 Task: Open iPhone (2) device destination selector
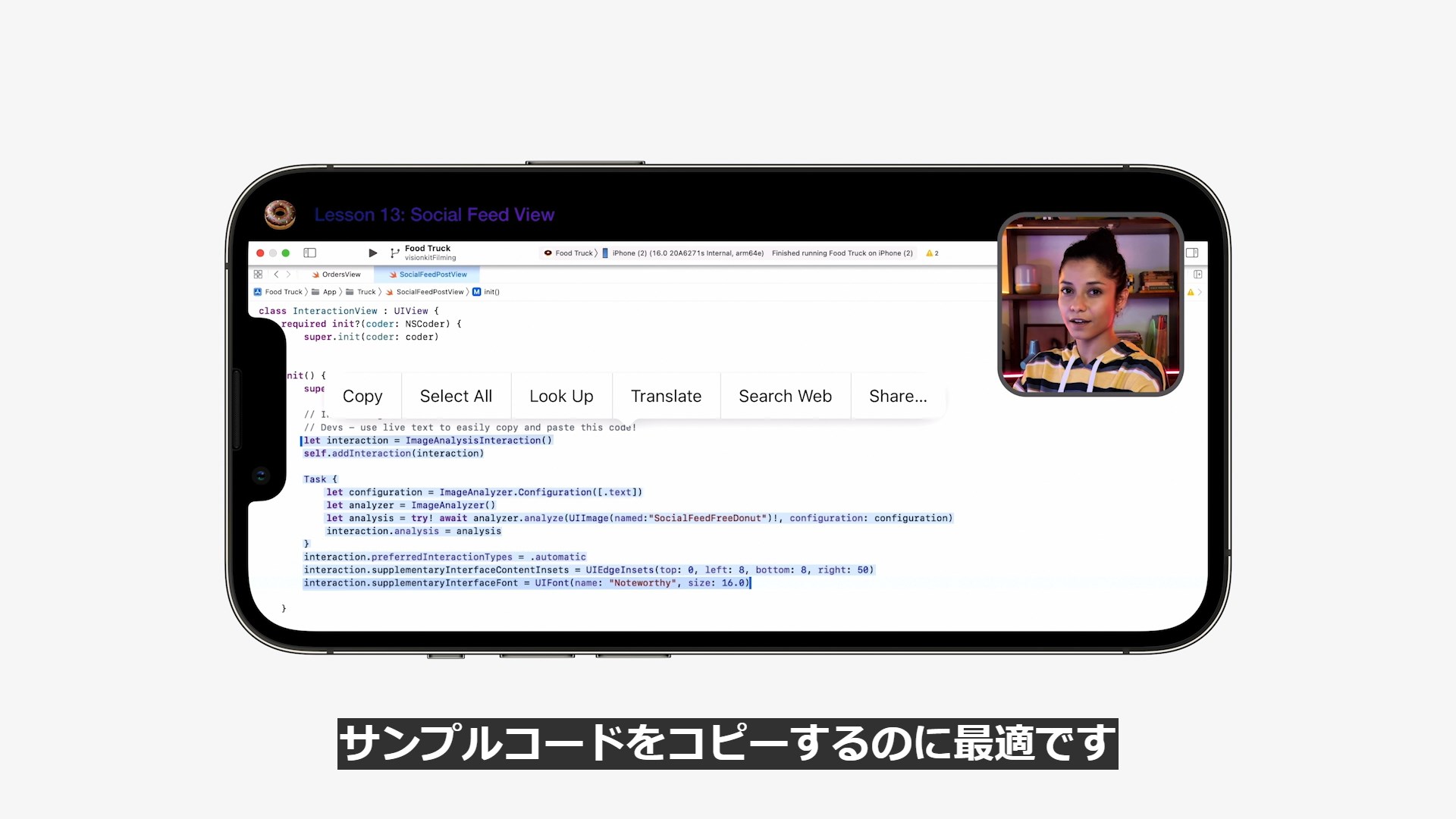coord(686,253)
